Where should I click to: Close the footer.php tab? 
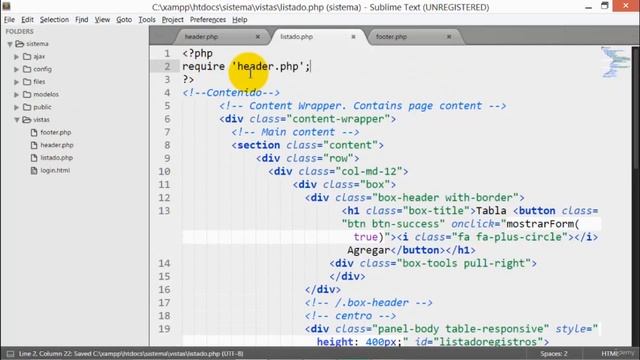(x=449, y=37)
